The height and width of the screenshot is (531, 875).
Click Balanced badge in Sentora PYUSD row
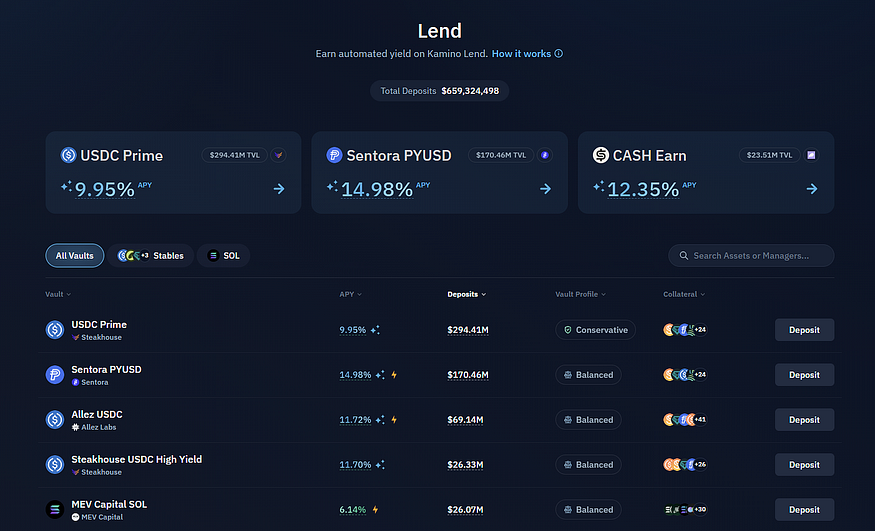tap(588, 375)
